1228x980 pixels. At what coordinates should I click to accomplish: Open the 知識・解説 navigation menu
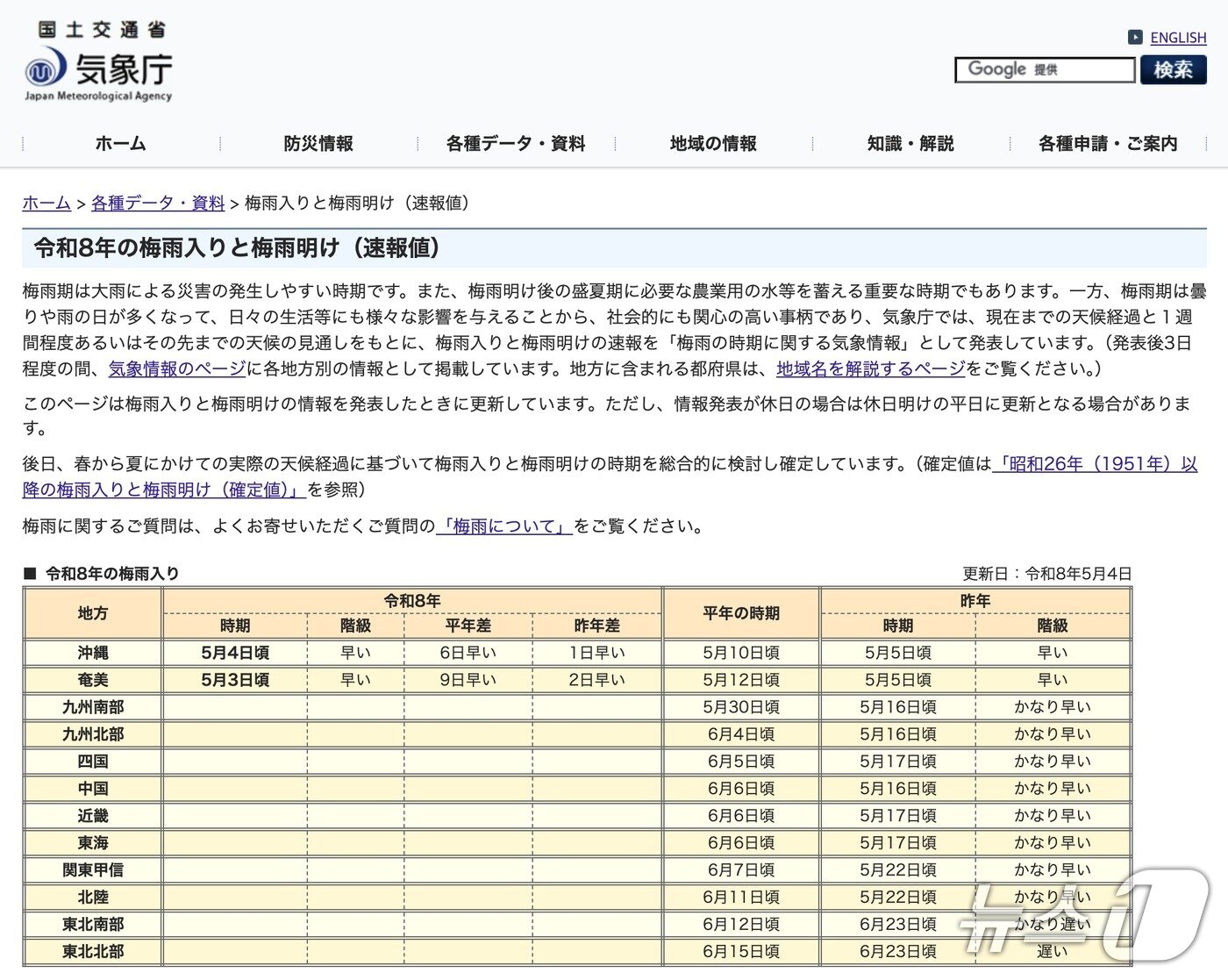coord(910,144)
